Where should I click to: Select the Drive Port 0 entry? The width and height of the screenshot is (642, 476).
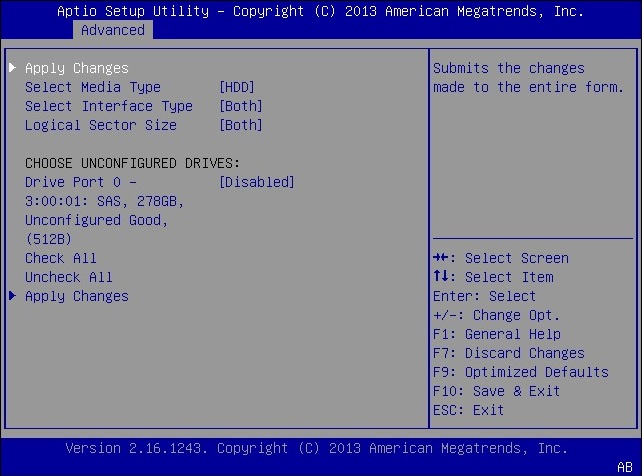coord(81,182)
